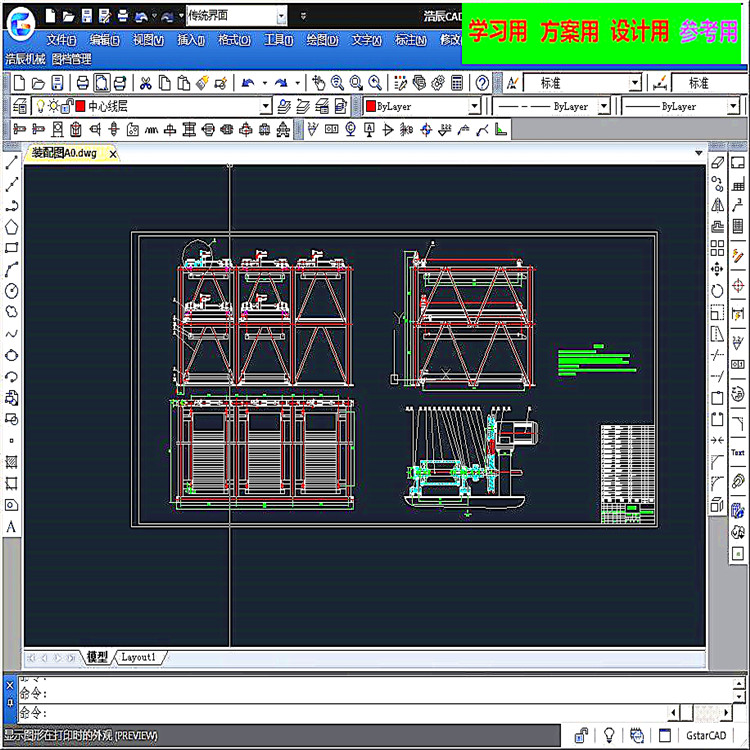Click the Match Properties brush icon
Screen dimensions: 750x750
[x=202, y=83]
